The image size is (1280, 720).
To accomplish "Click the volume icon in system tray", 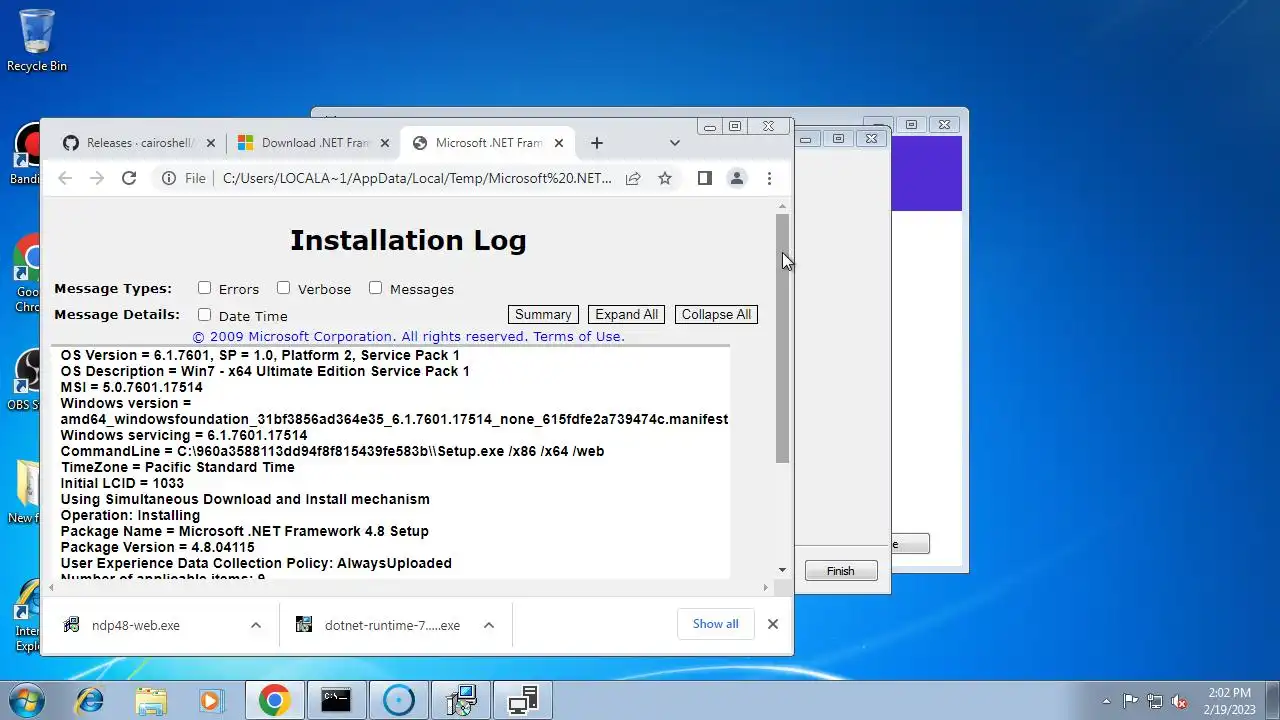I will coord(1179,701).
